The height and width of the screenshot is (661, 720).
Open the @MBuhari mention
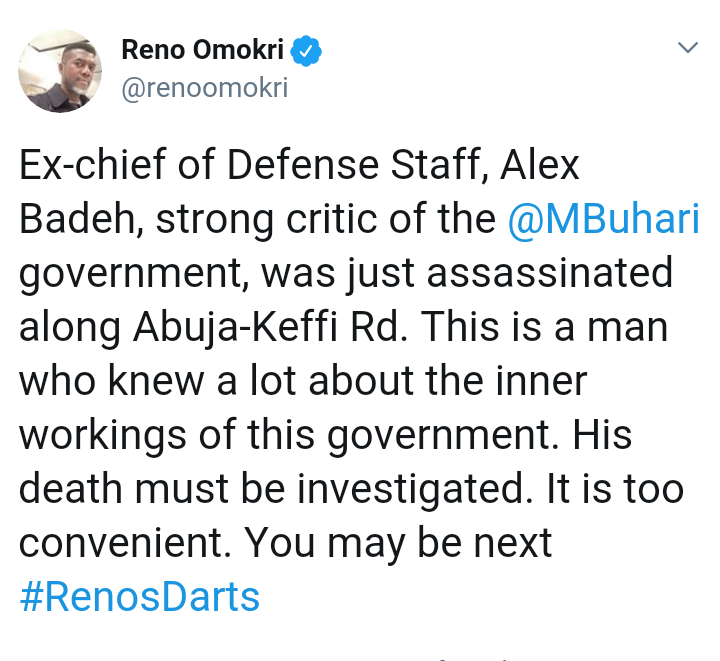coord(603,219)
